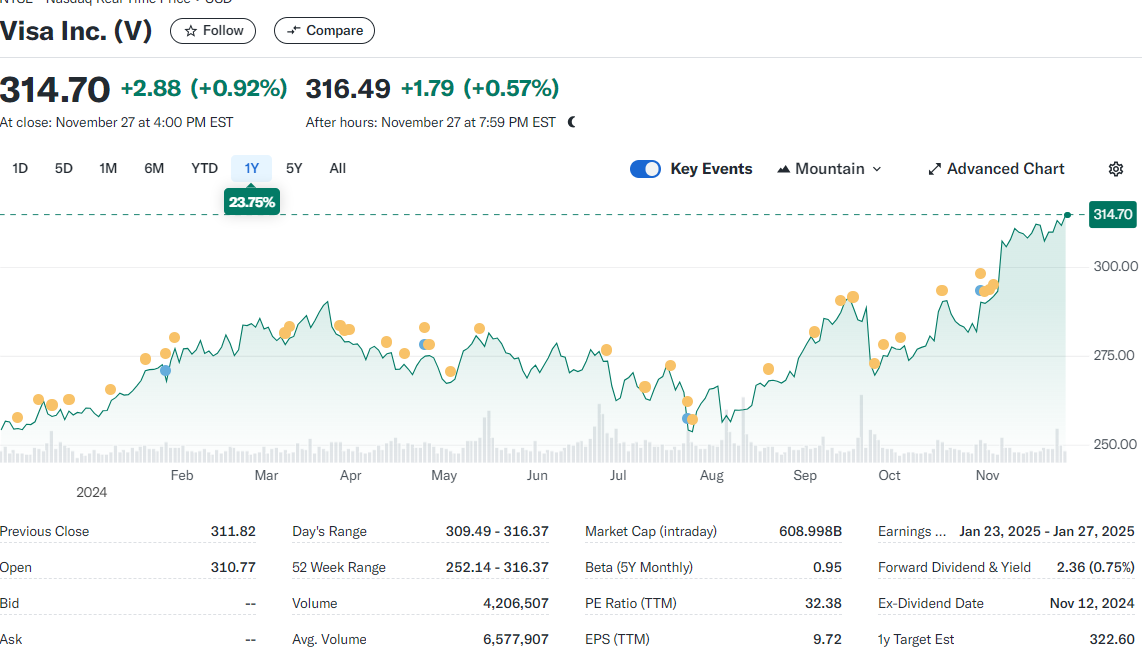Select the 5D chart range
Image resolution: width=1147 pixels, height=661 pixels.
click(64, 168)
